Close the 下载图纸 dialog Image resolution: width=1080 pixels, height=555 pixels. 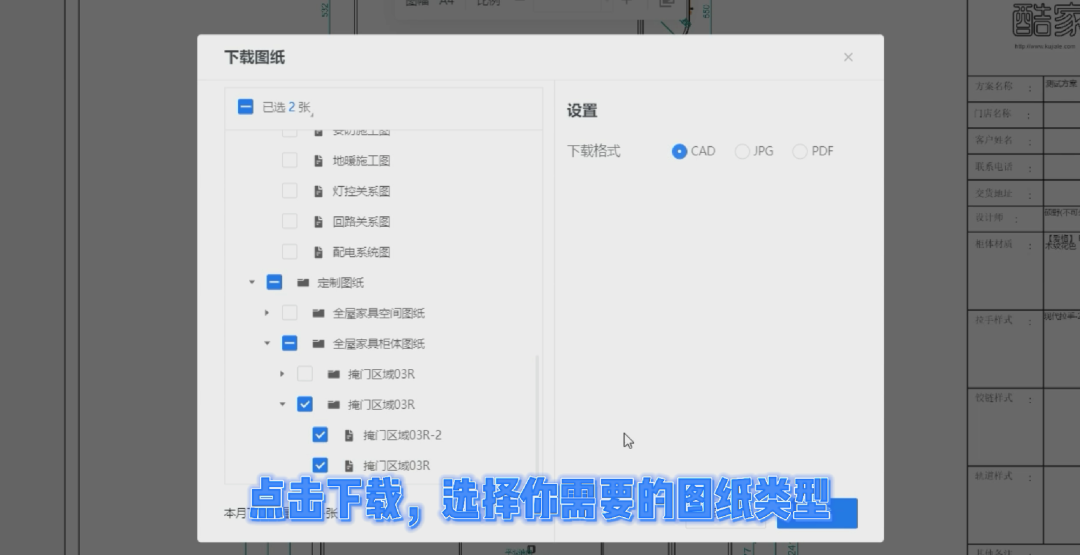pyautogui.click(x=849, y=57)
